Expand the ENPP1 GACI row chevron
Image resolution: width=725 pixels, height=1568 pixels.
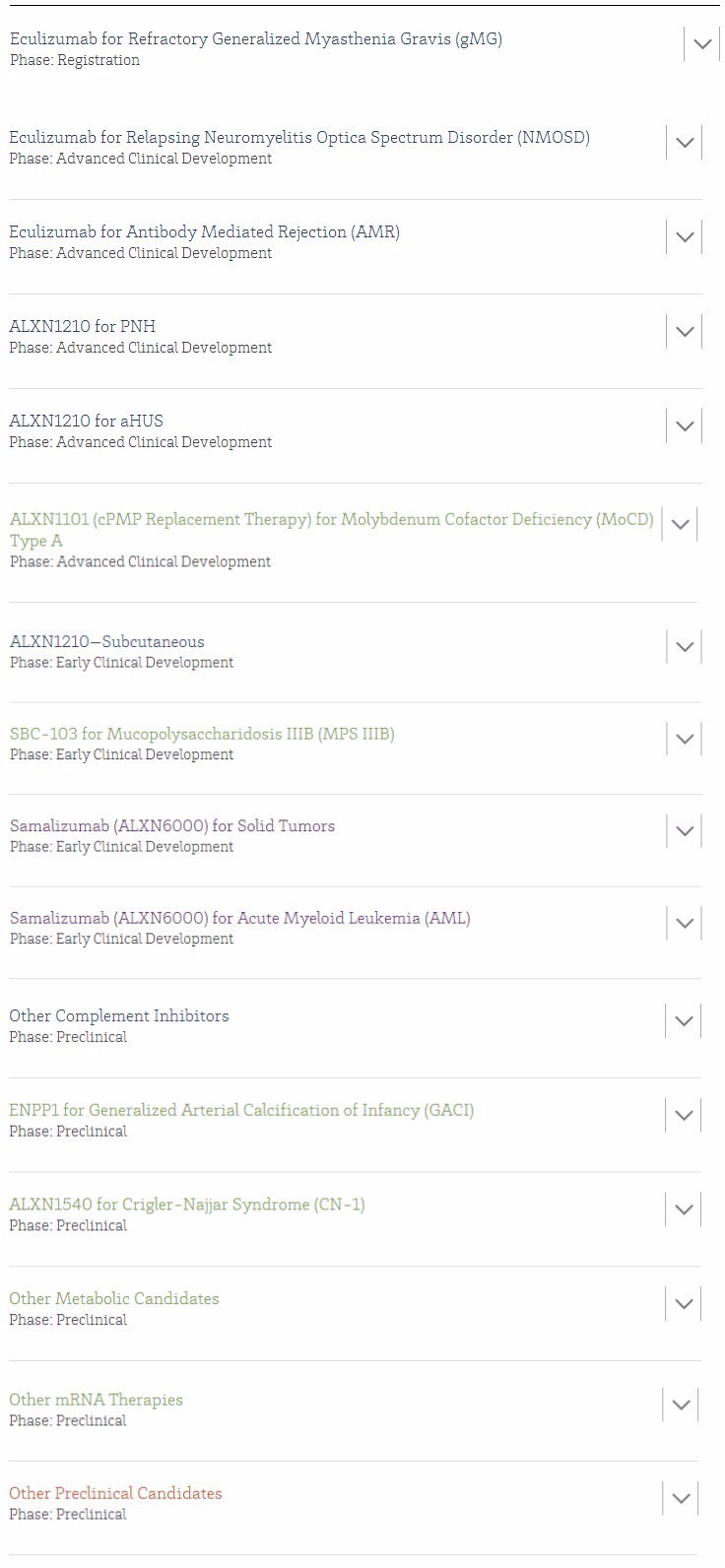click(684, 1116)
